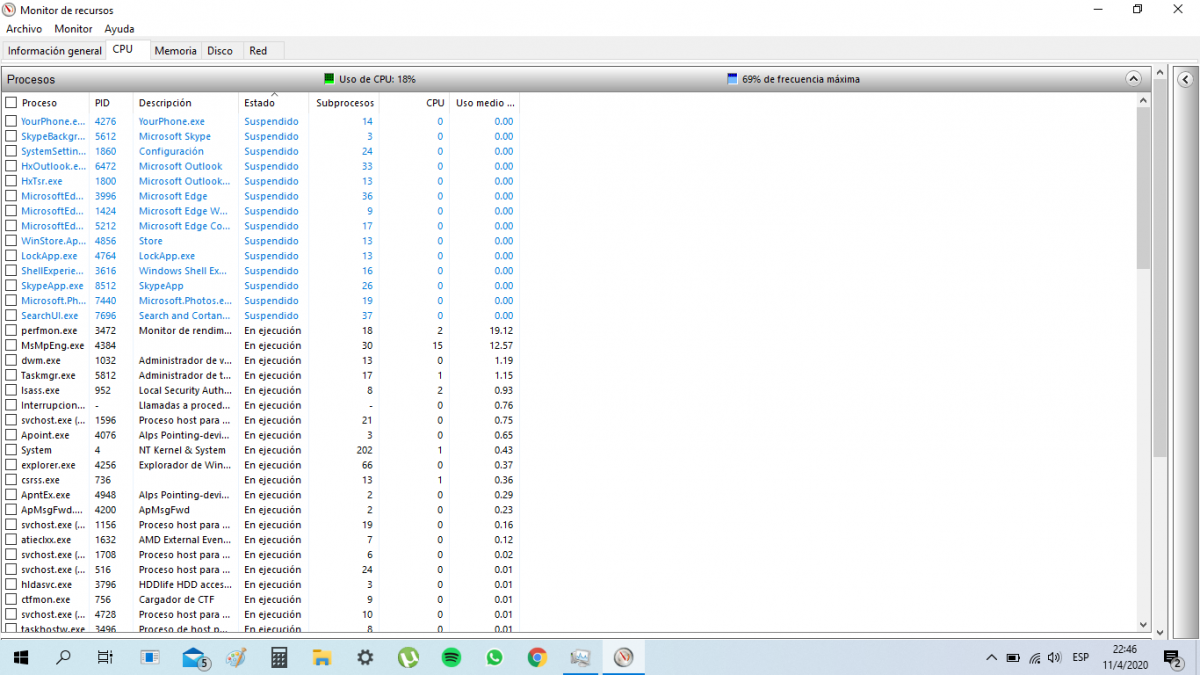Click the volume speaker tray icon

tap(1055, 658)
